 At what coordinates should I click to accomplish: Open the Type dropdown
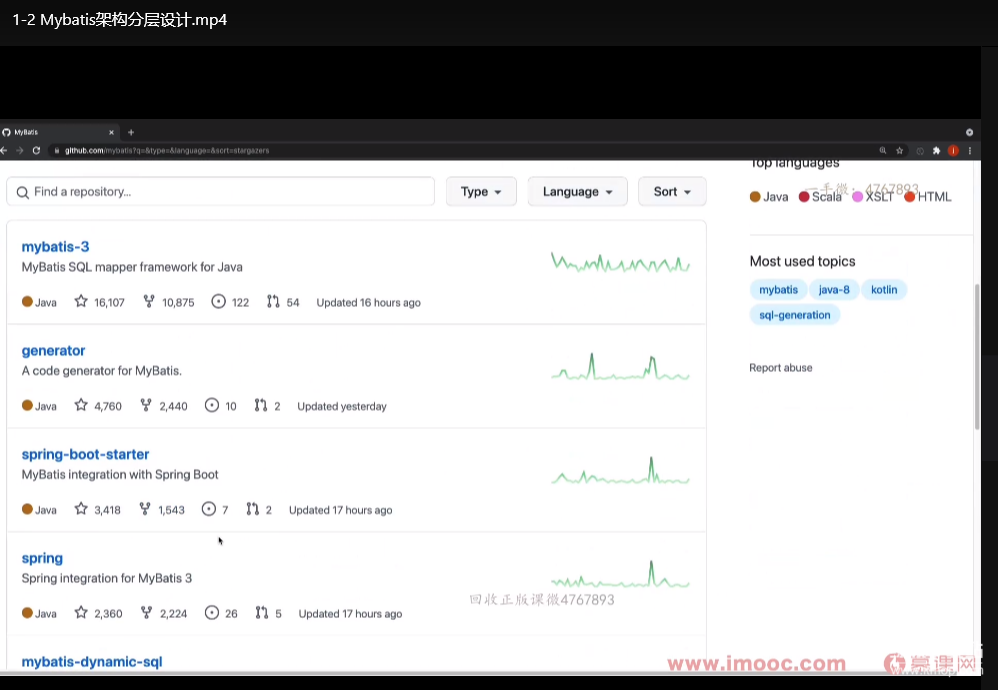click(x=481, y=192)
